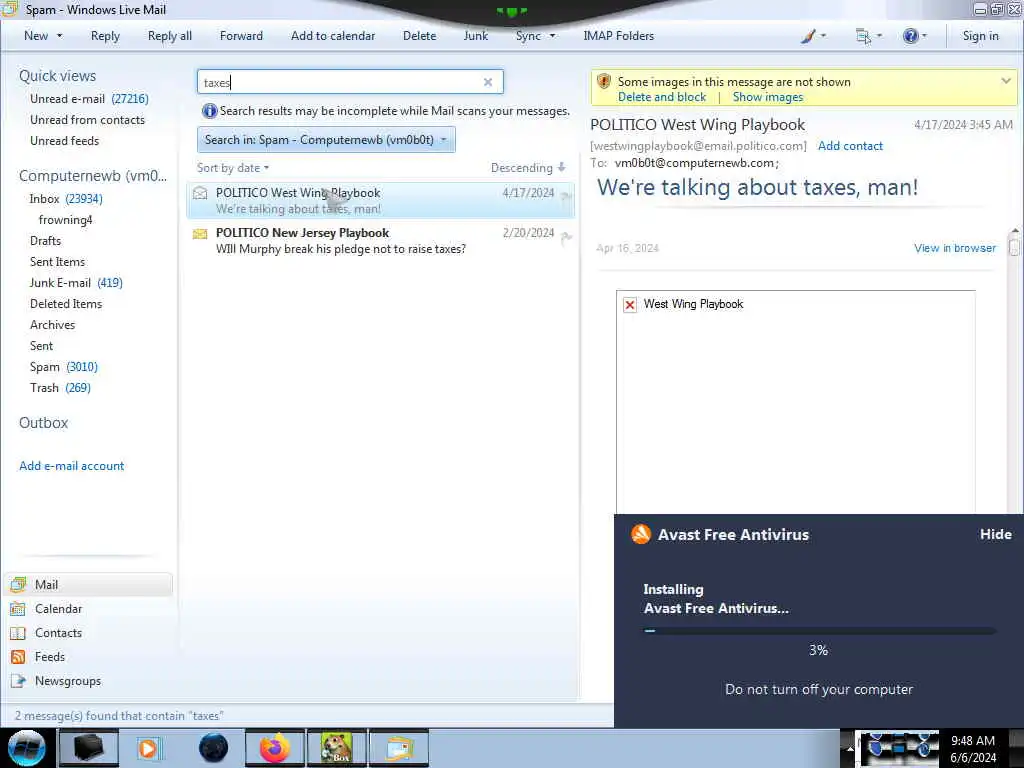The width and height of the screenshot is (1024, 768).
Task: Delete the selected message
Action: click(x=419, y=36)
